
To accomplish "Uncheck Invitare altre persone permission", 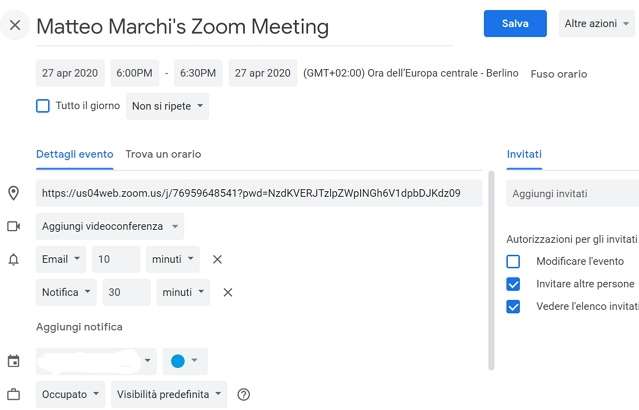I will click(x=513, y=284).
